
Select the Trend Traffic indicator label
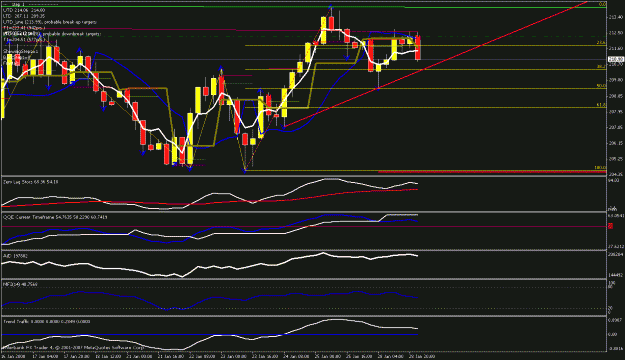click(46, 321)
